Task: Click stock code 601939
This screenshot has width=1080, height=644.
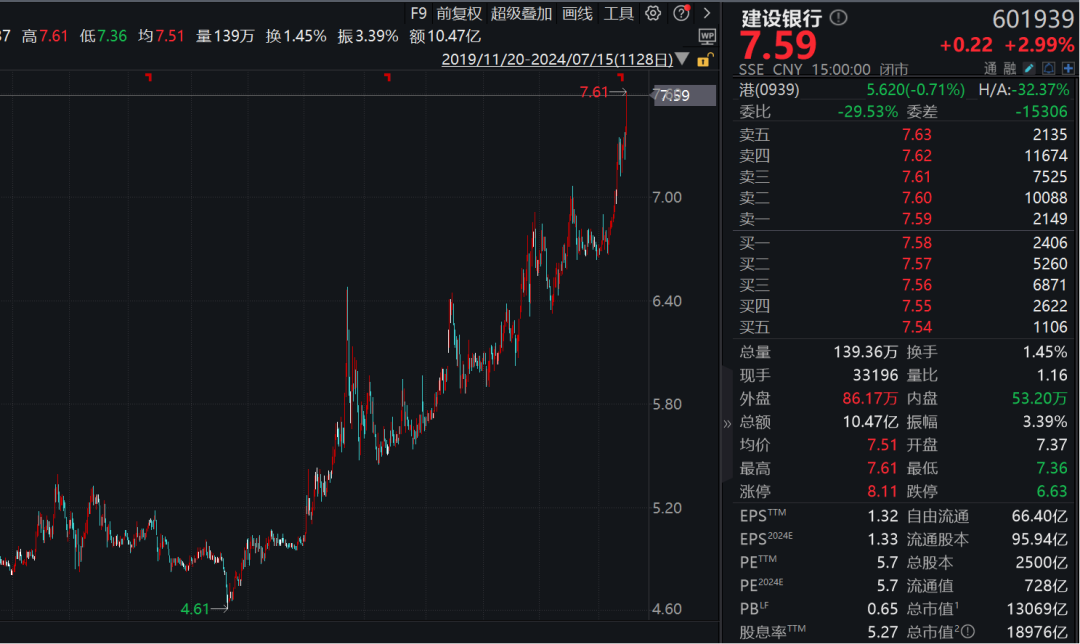Action: coord(1032,20)
